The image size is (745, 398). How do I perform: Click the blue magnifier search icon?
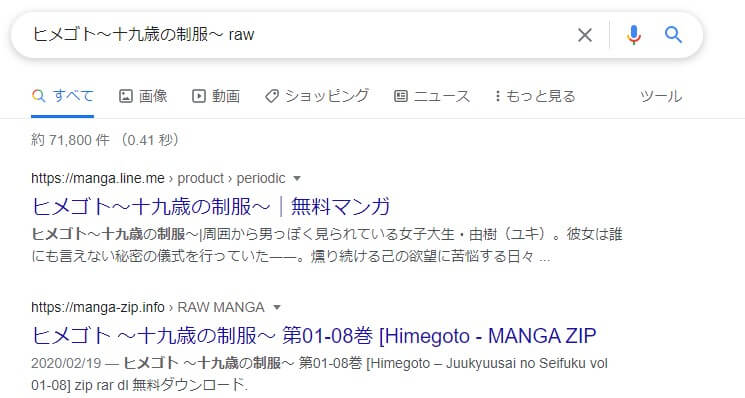(673, 35)
